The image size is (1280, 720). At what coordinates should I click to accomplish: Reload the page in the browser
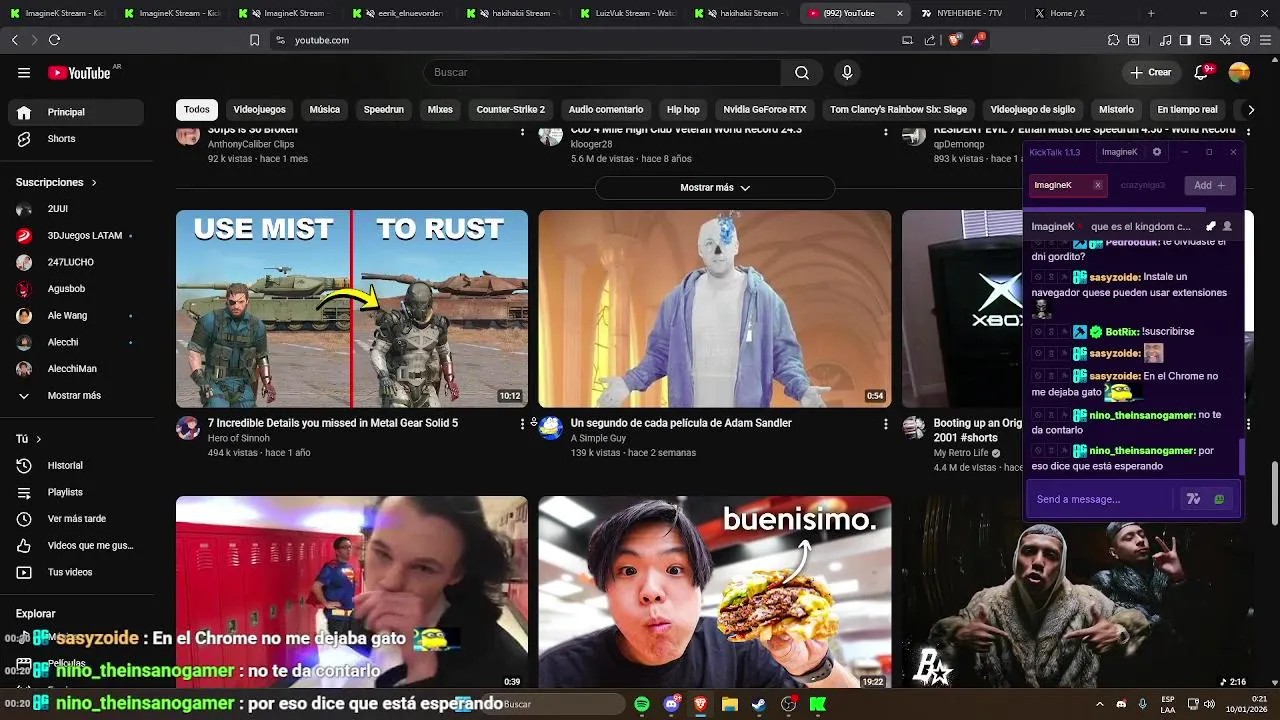(x=54, y=40)
